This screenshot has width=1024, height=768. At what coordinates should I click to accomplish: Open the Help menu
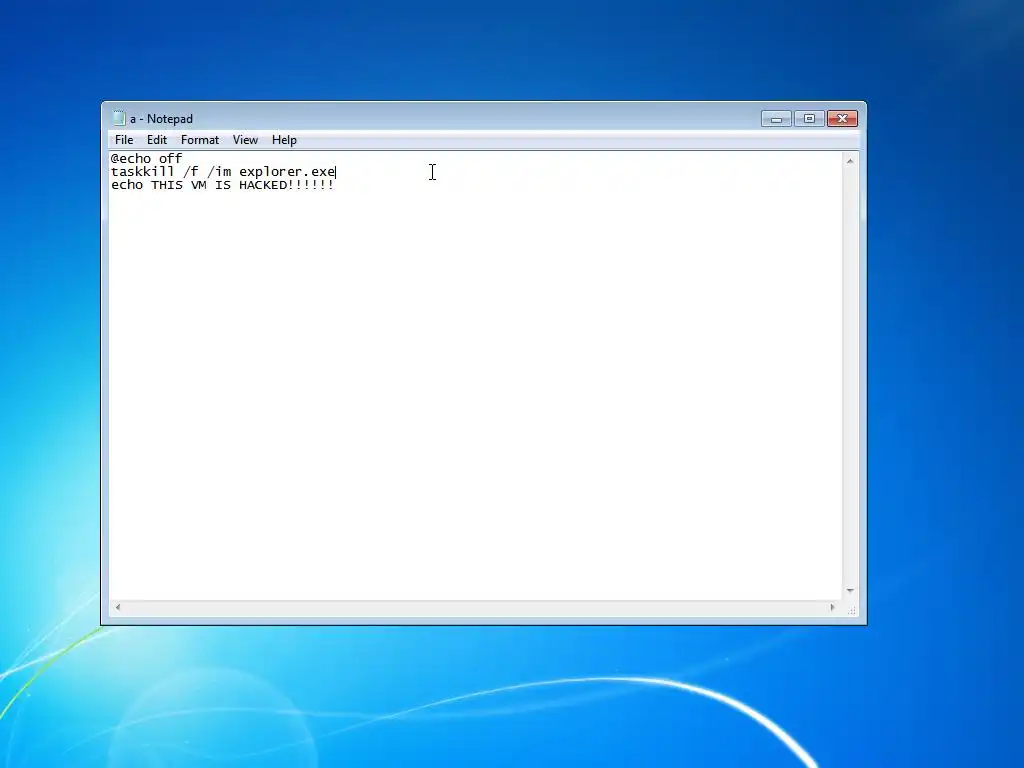(x=284, y=140)
